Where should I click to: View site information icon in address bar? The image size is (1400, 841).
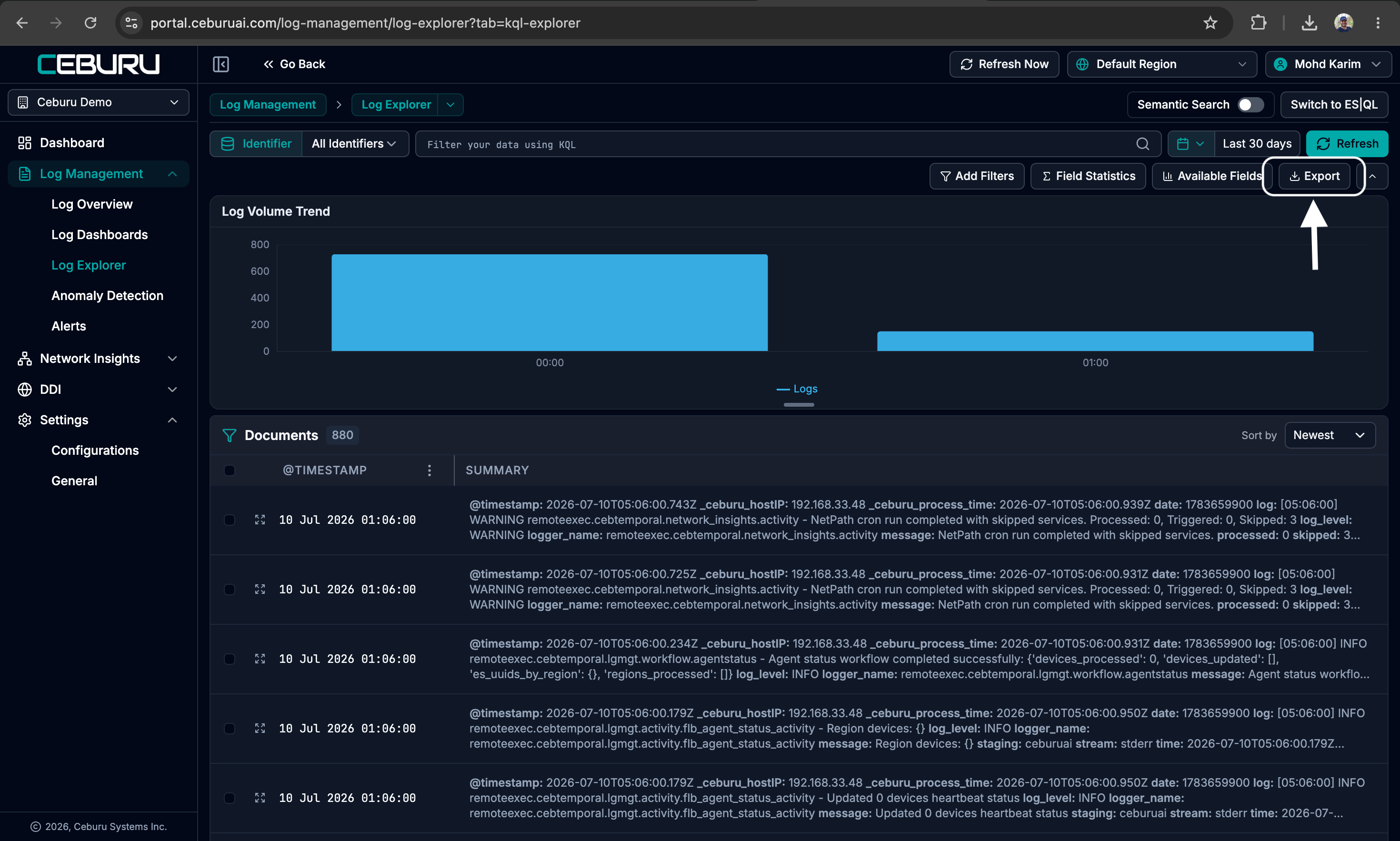131,23
